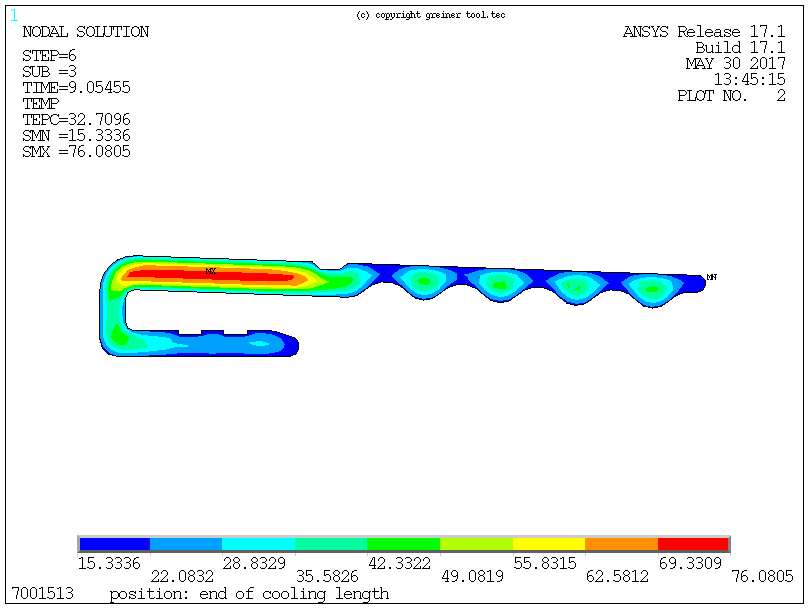Click the NODAL SOLUTION title text

pyautogui.click(x=86, y=32)
